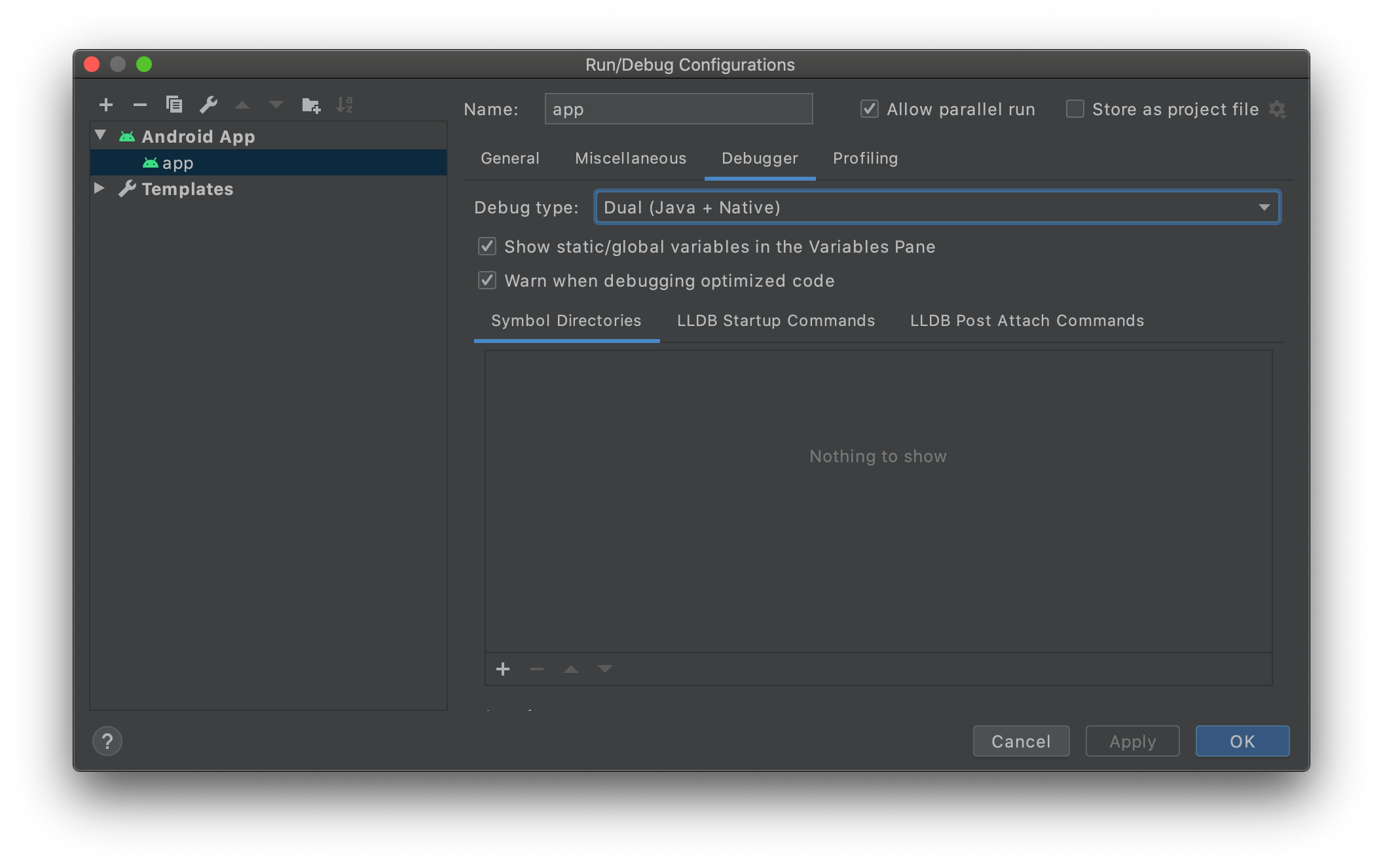Disable Warn when debugging optimized code
This screenshot has width=1383, height=868.
(x=487, y=281)
